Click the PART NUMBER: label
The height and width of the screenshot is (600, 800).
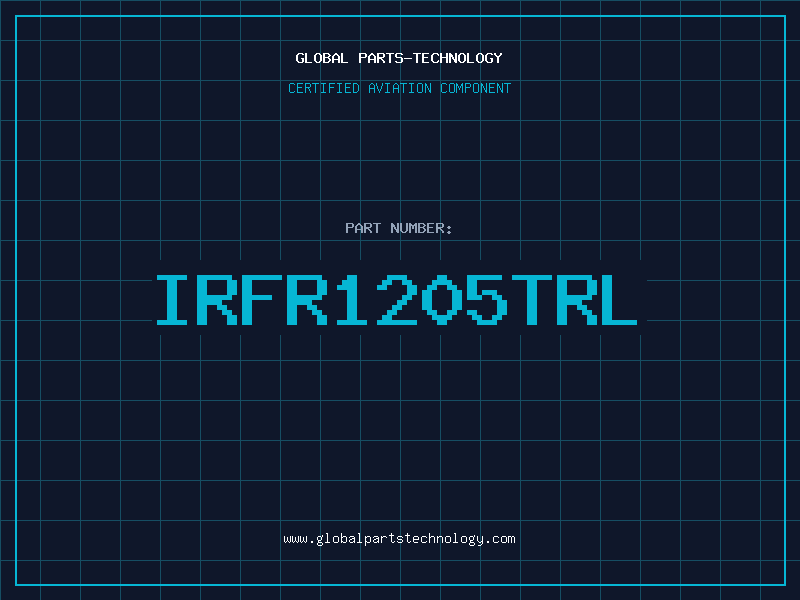click(399, 228)
